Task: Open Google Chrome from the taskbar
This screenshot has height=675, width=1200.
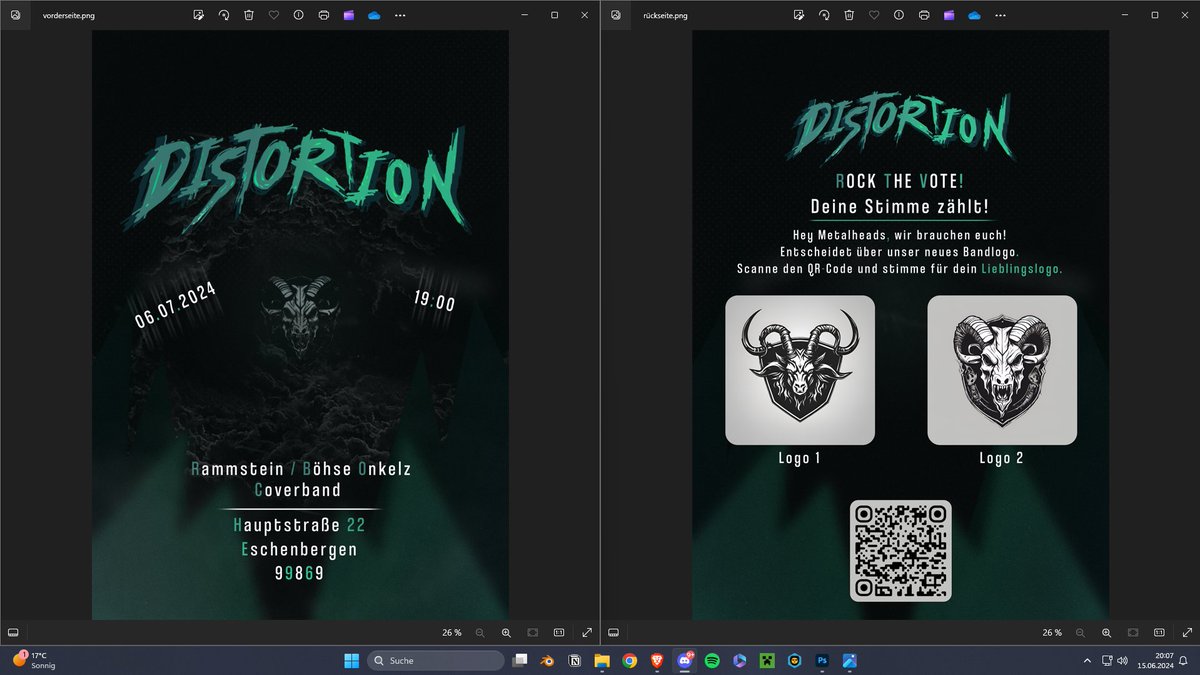Action: coord(629,660)
